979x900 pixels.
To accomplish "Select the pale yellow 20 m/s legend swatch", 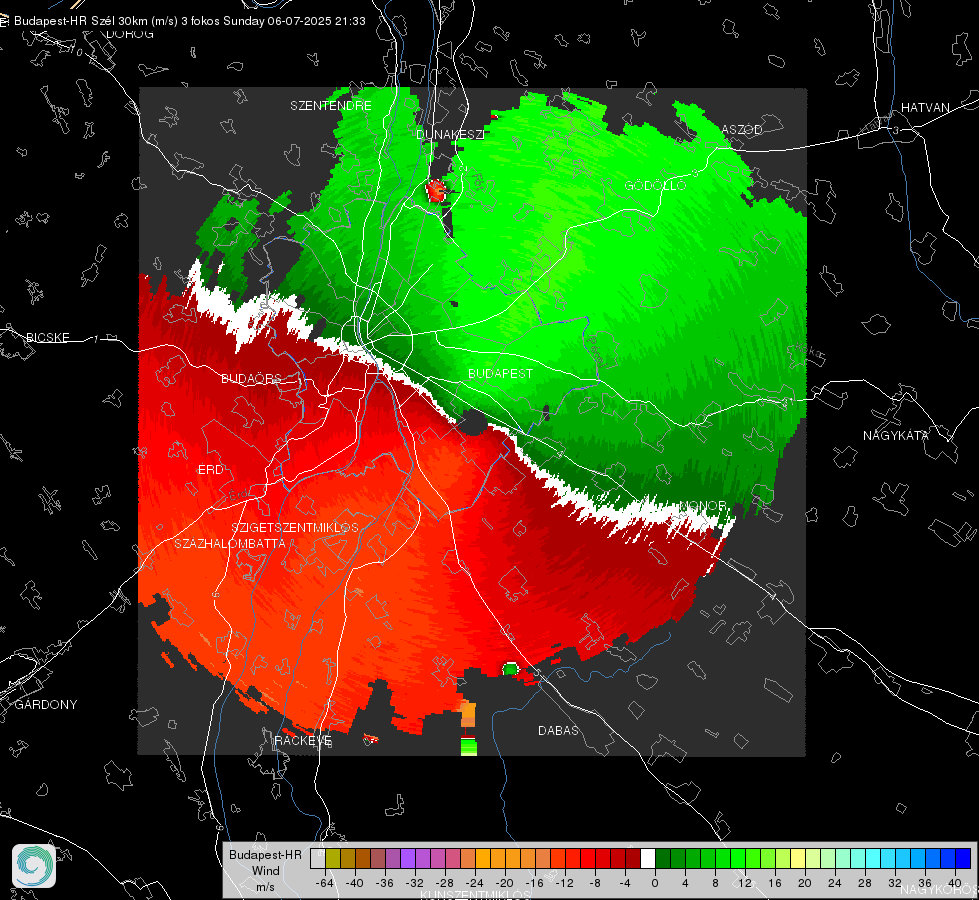I will click(x=798, y=858).
